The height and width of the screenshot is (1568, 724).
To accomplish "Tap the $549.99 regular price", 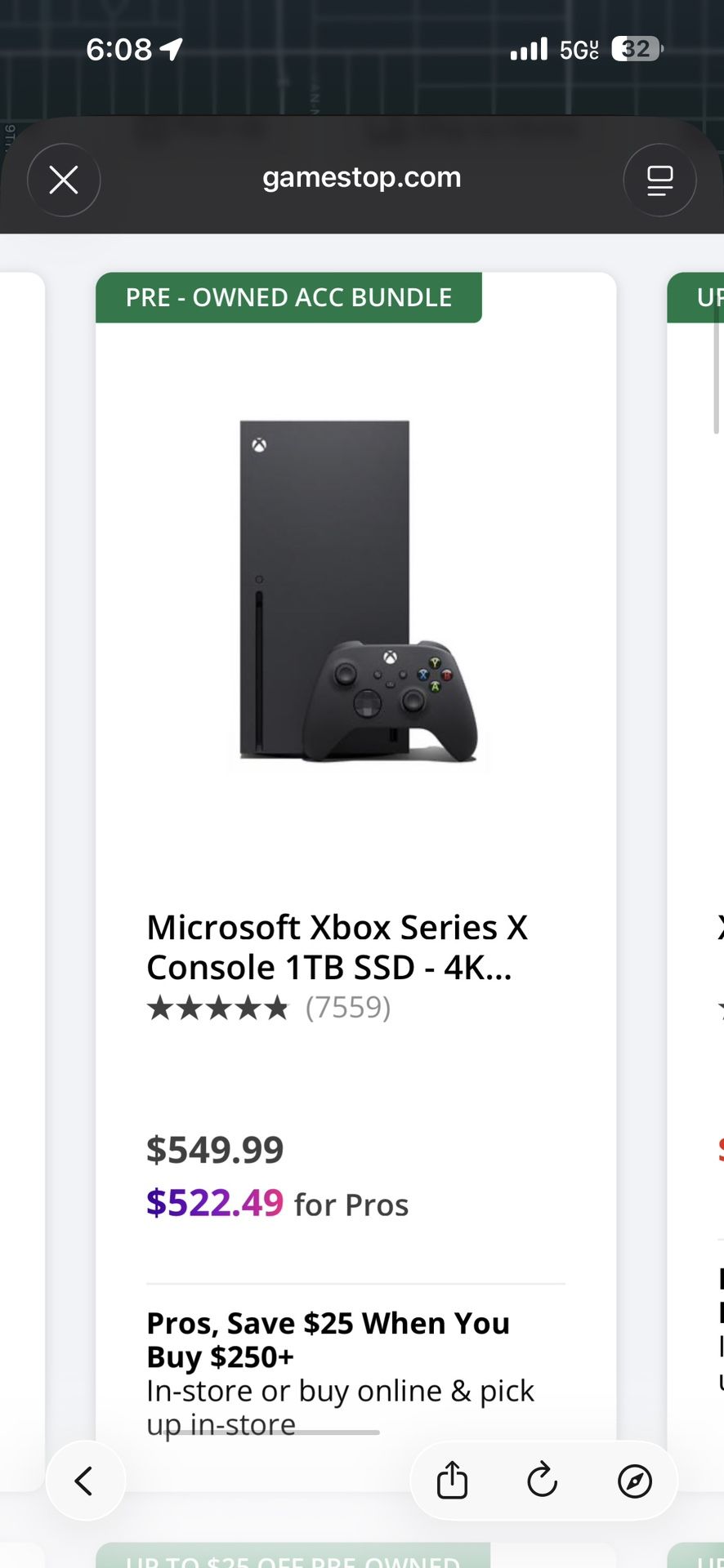I will coord(214,1148).
